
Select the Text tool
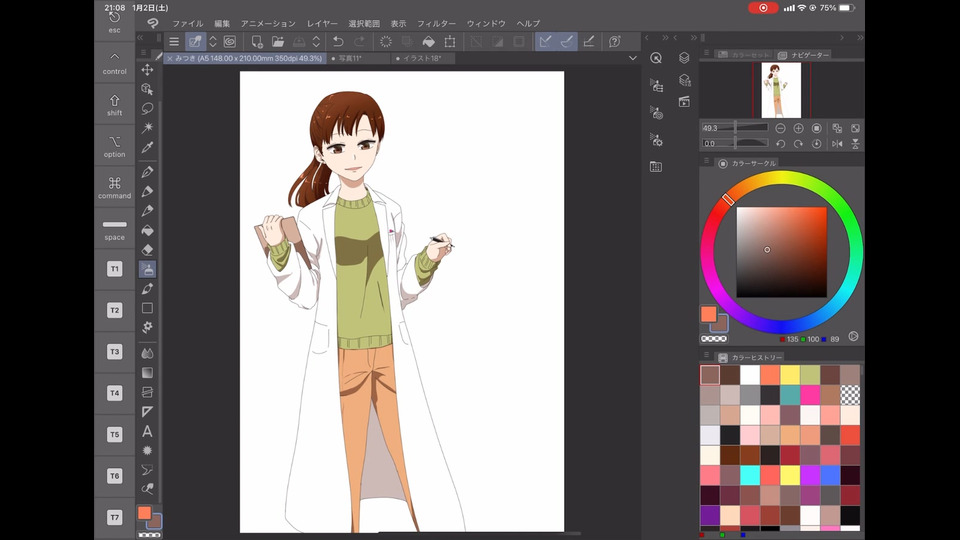[x=147, y=431]
